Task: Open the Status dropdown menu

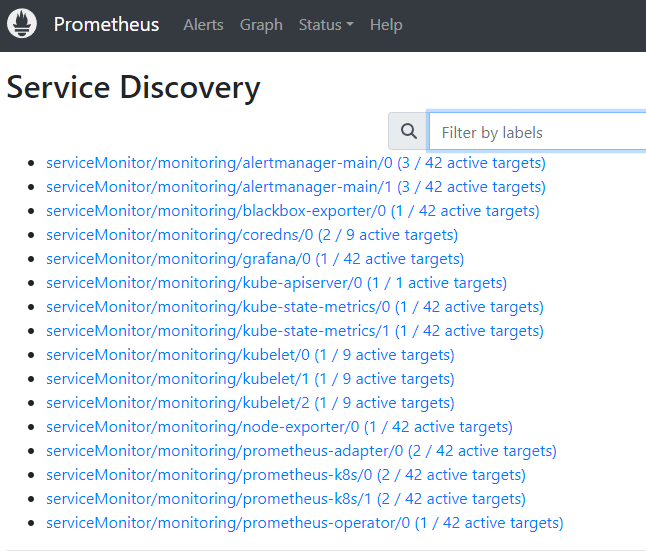Action: (x=326, y=25)
